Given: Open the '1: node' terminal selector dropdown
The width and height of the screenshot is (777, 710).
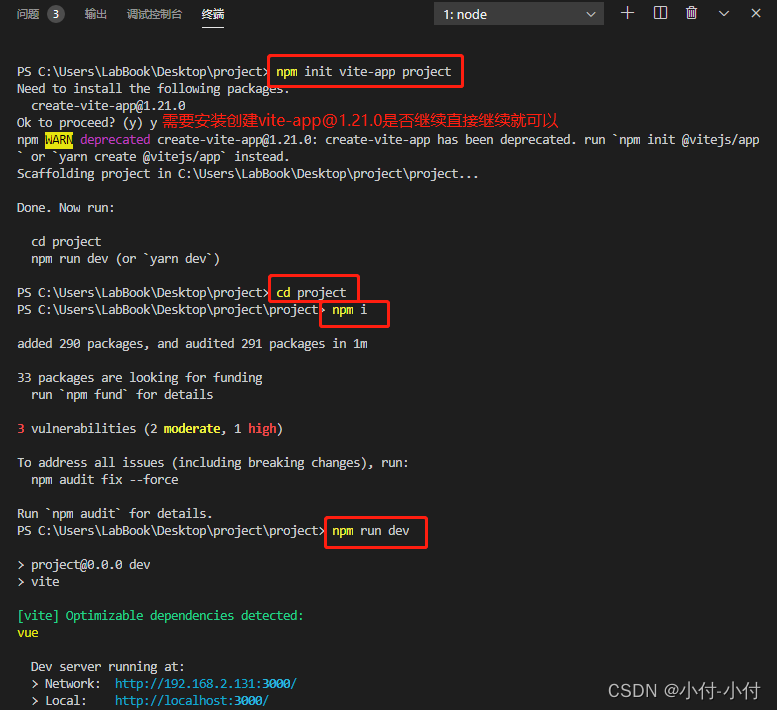Looking at the screenshot, I should pos(518,14).
